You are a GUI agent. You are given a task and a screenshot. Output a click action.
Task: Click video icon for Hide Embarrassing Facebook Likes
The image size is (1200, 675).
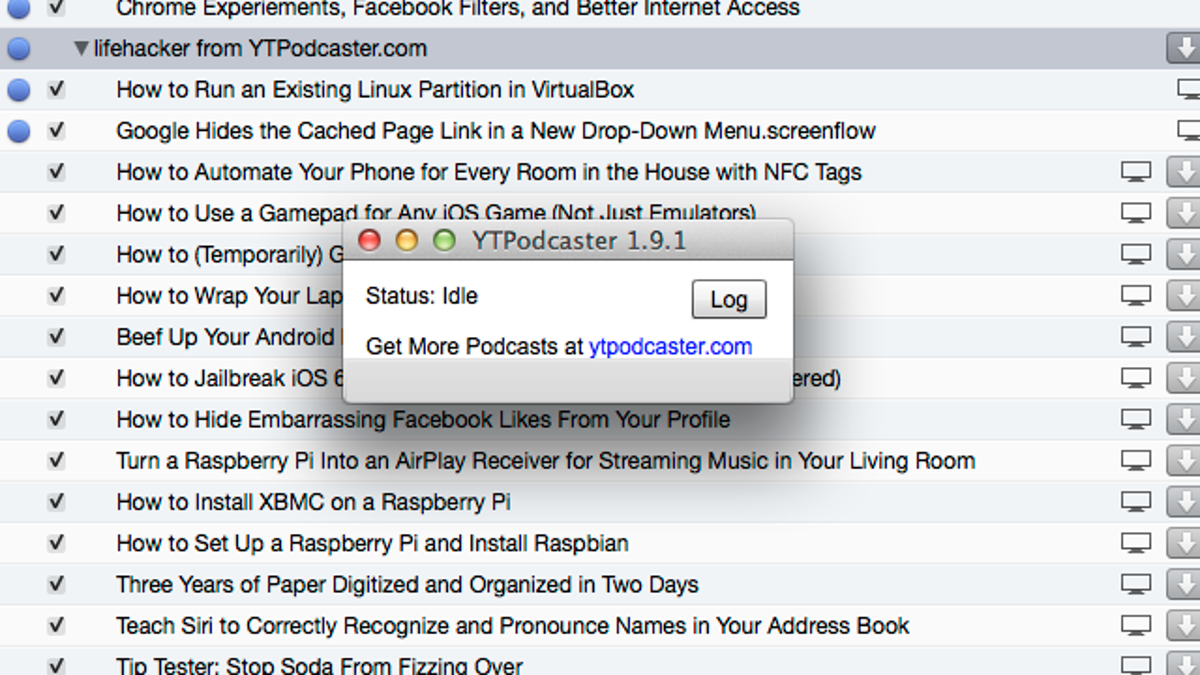click(1136, 419)
